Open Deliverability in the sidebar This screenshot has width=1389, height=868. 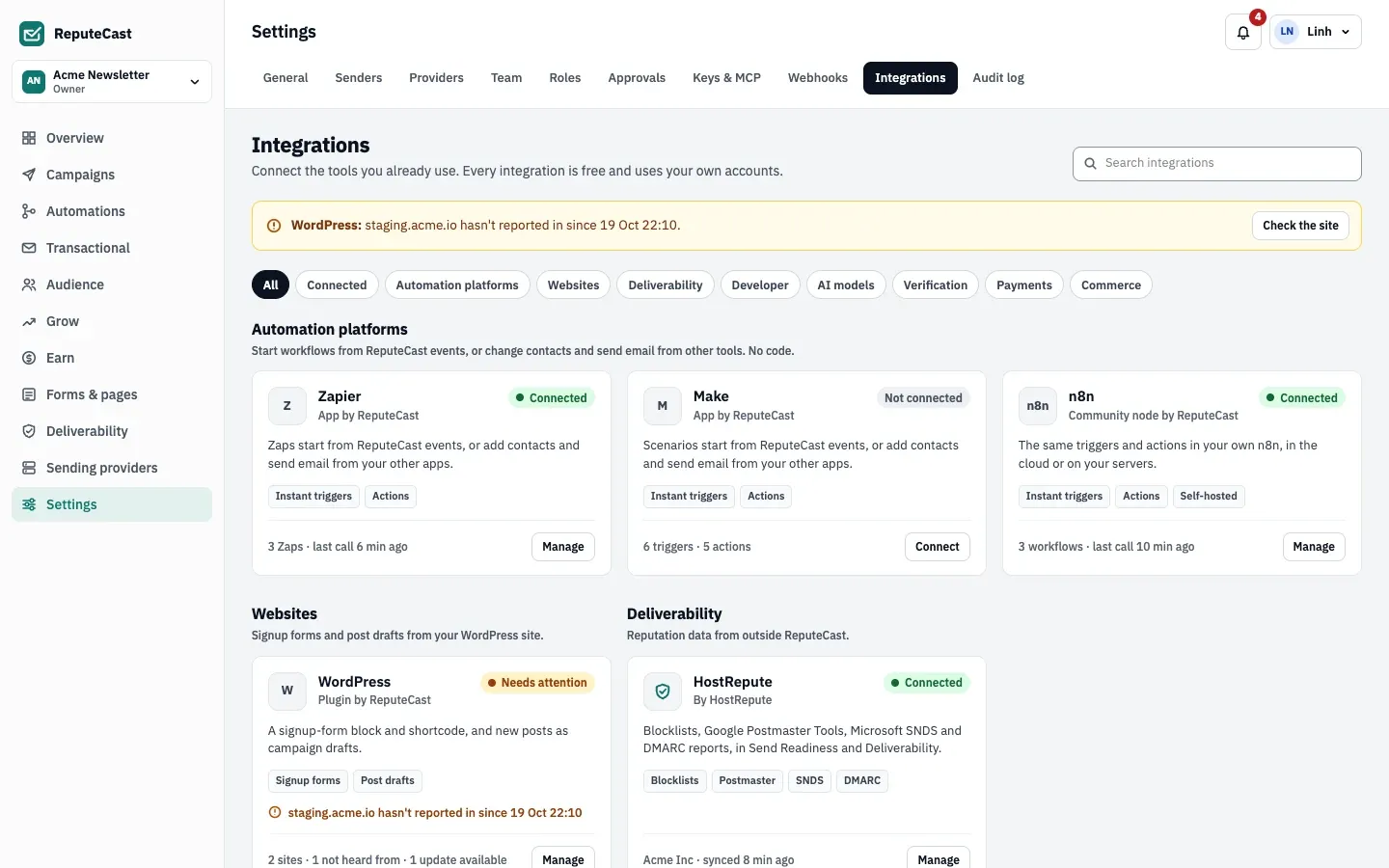[x=112, y=431]
